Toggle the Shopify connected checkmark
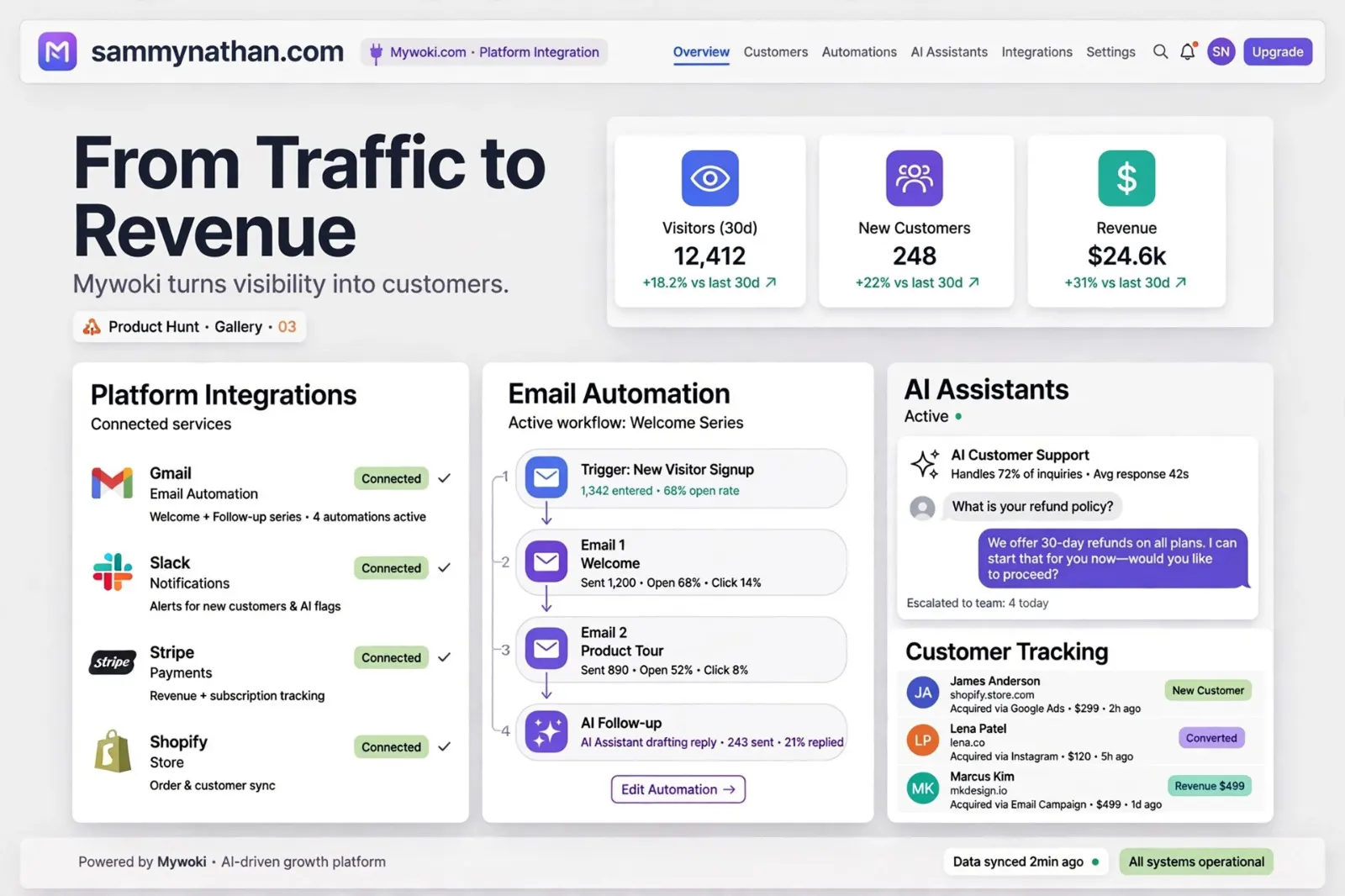This screenshot has width=1345, height=896. (445, 746)
